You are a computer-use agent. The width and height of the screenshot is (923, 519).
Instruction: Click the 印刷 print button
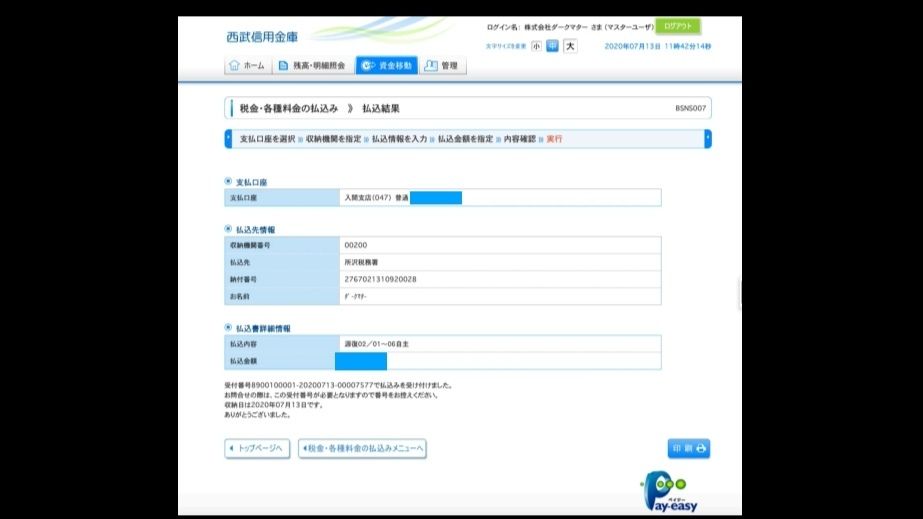point(689,449)
